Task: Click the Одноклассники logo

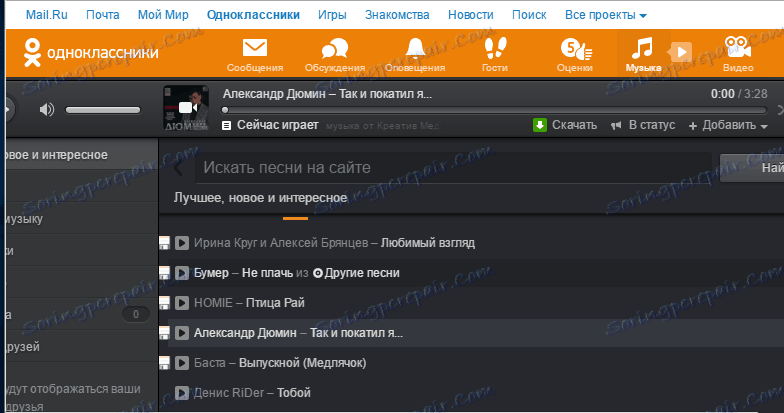Action: point(91,52)
